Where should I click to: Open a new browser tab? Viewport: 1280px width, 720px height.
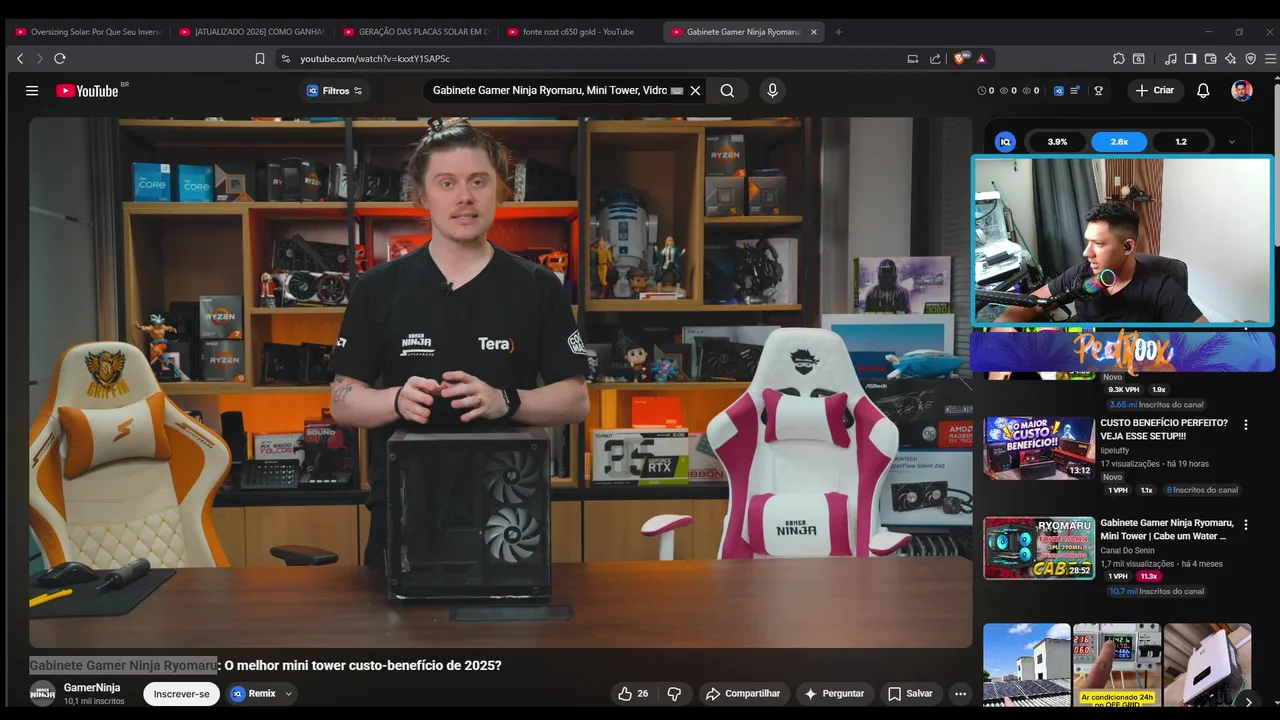tap(838, 32)
